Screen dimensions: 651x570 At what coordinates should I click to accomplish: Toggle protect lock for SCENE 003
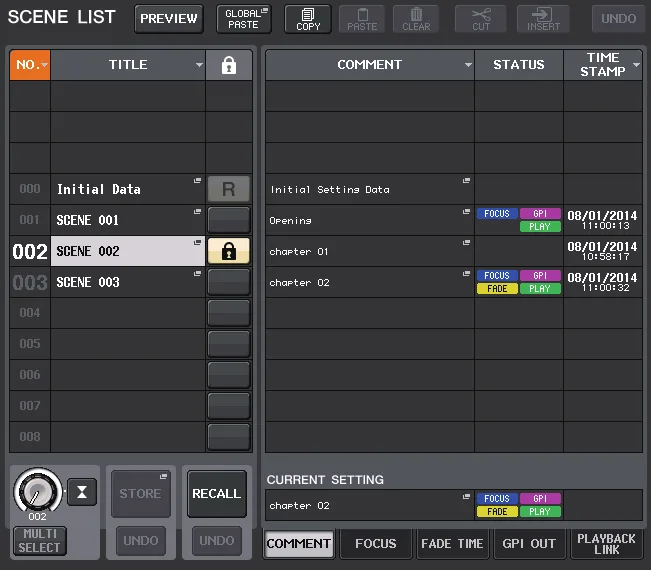point(229,282)
